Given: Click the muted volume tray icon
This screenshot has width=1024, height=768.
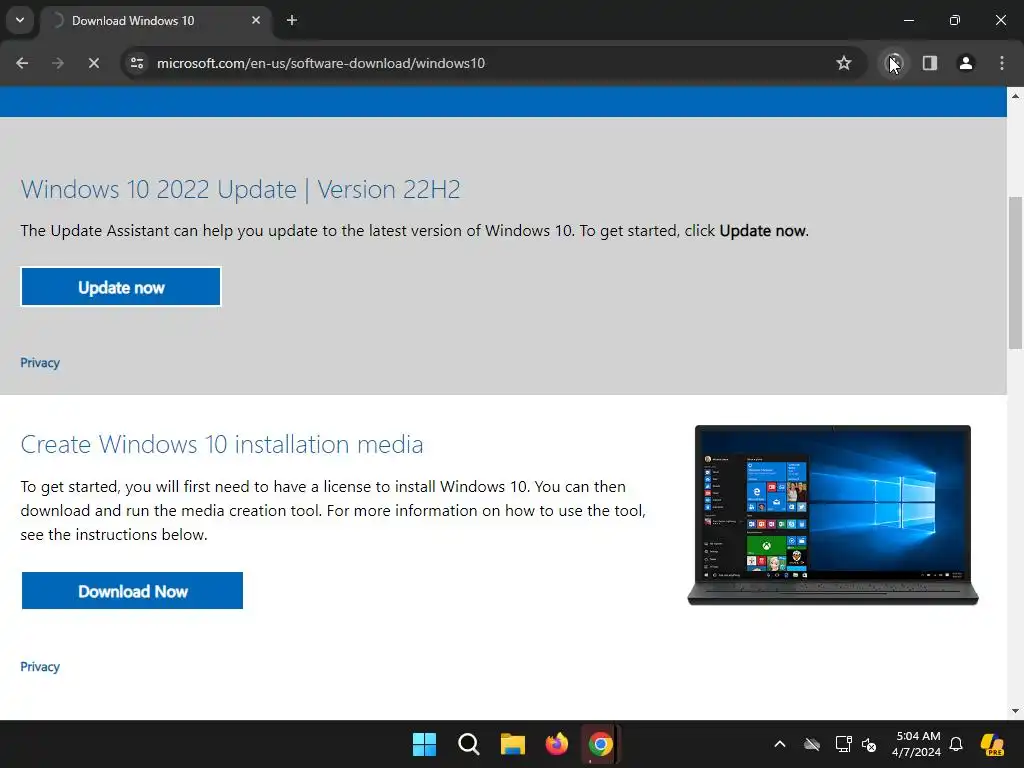Looking at the screenshot, I should 869,744.
